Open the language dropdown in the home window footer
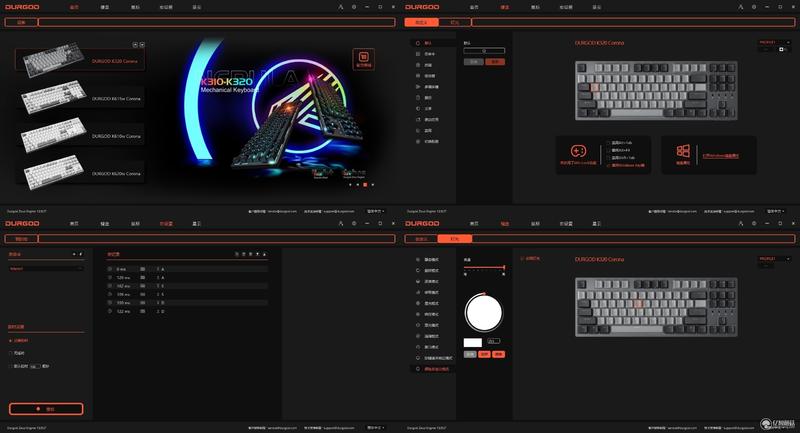 (x=376, y=211)
